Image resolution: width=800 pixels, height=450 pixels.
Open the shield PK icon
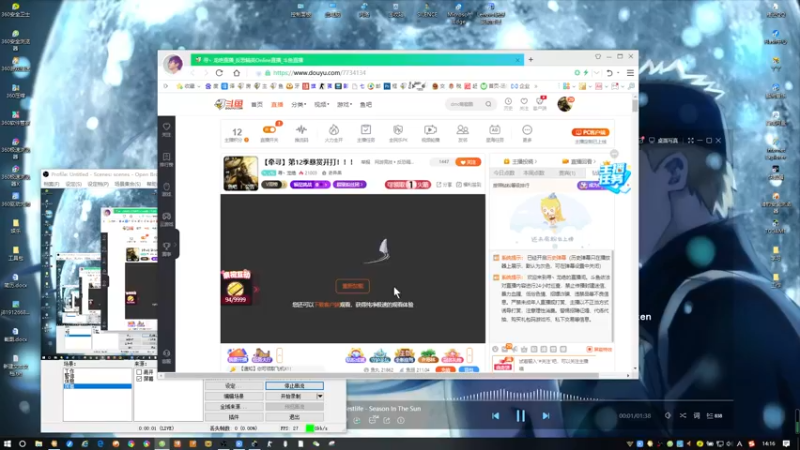click(398, 130)
